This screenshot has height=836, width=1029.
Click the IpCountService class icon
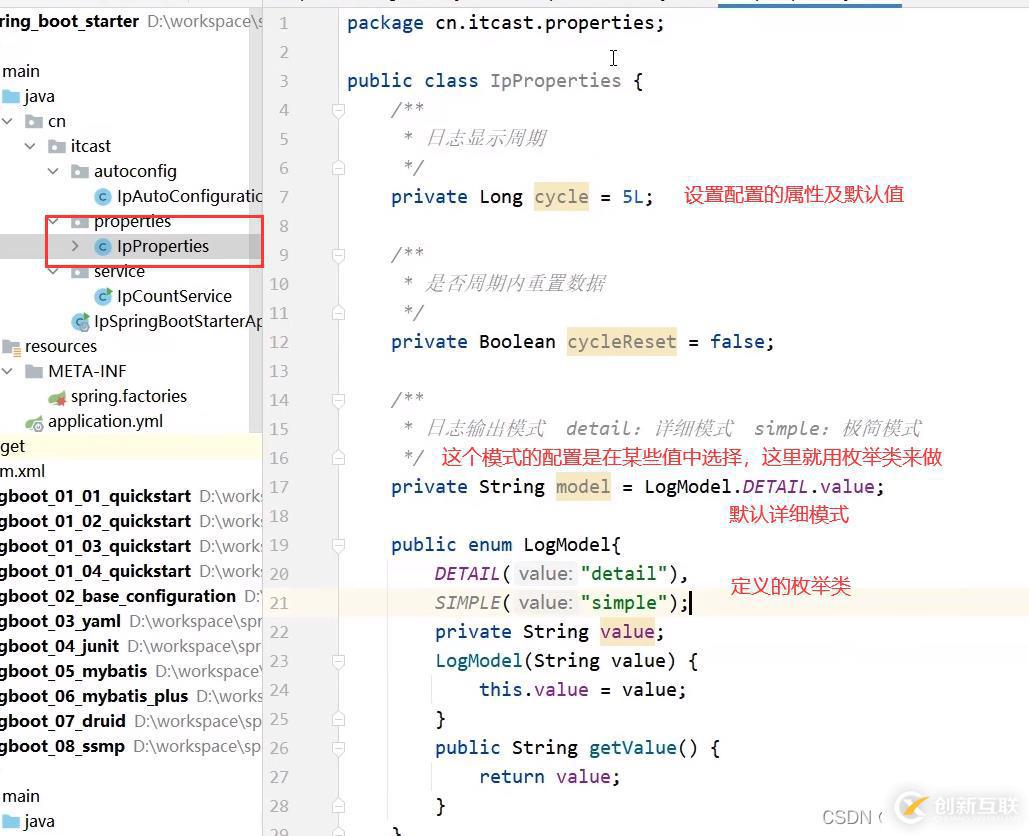[102, 297]
